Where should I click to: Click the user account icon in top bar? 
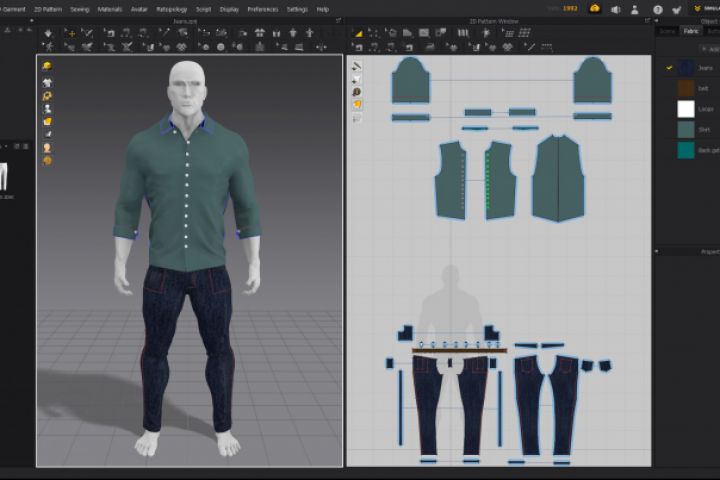click(x=636, y=9)
